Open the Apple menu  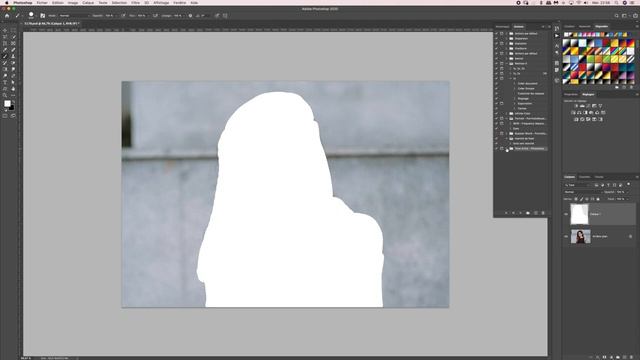pyautogui.click(x=7, y=3)
